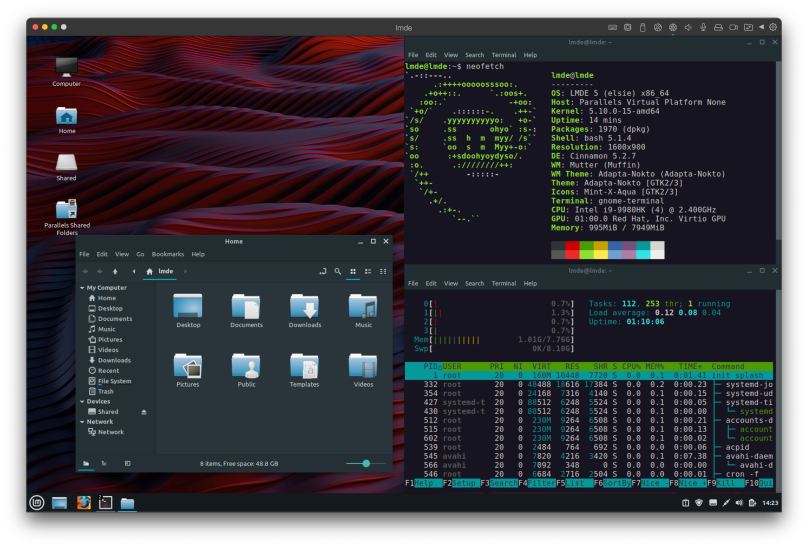Image resolution: width=808 pixels, height=547 pixels.
Task: Click the CPU% column header in htop
Action: click(x=631, y=367)
